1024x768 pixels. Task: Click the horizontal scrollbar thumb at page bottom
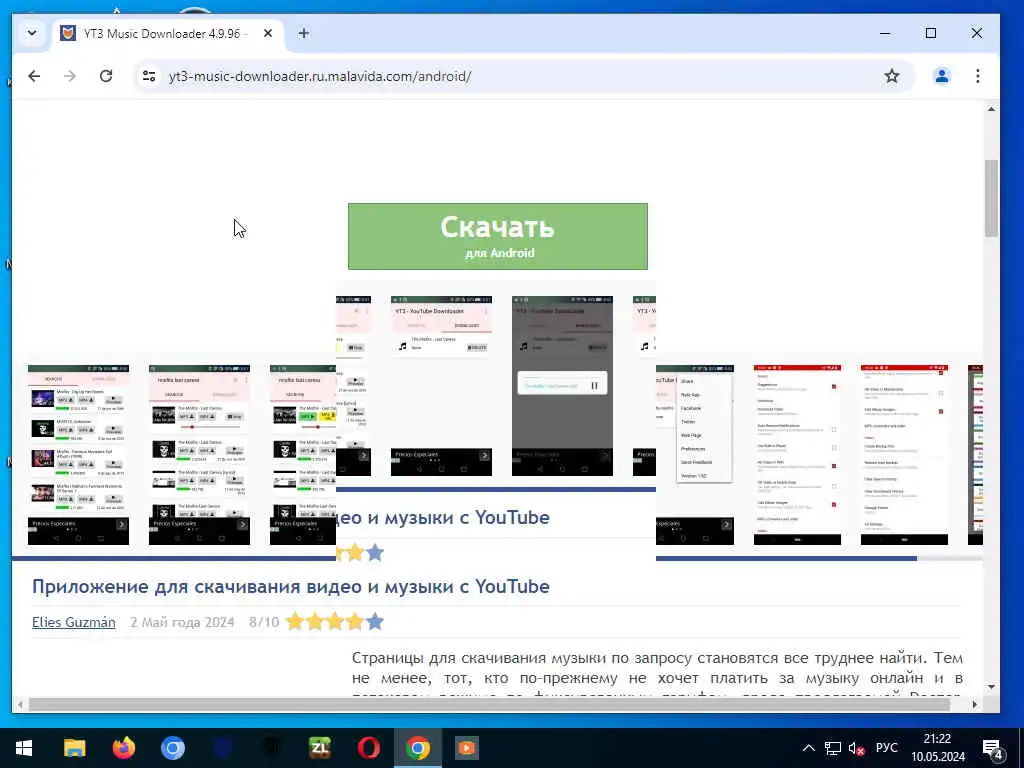(x=489, y=705)
